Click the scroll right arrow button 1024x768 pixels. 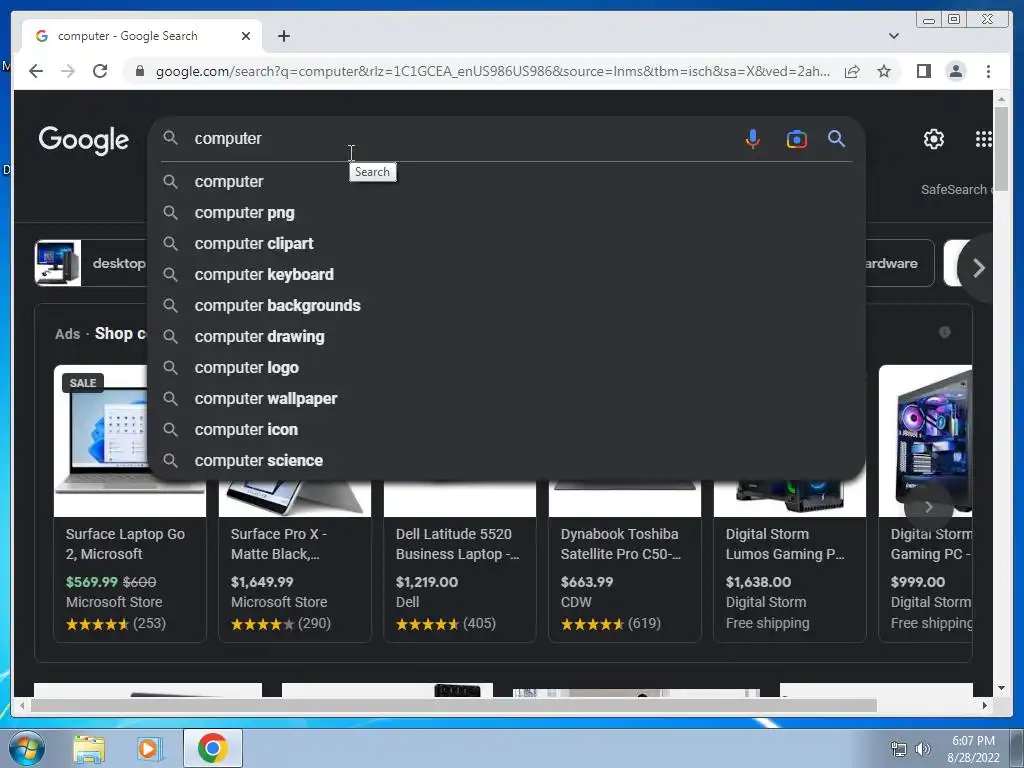pos(985,706)
